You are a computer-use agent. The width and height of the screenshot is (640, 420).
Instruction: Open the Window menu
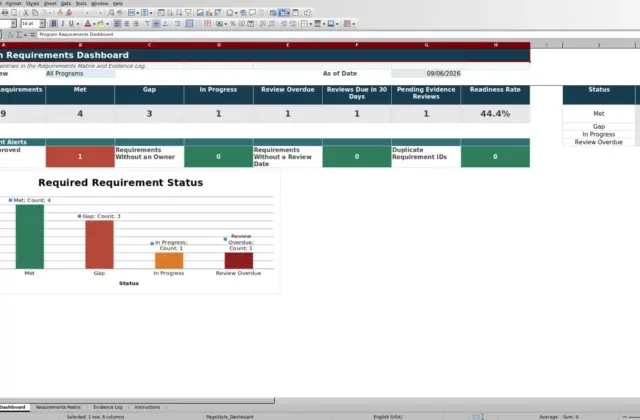click(99, 3)
